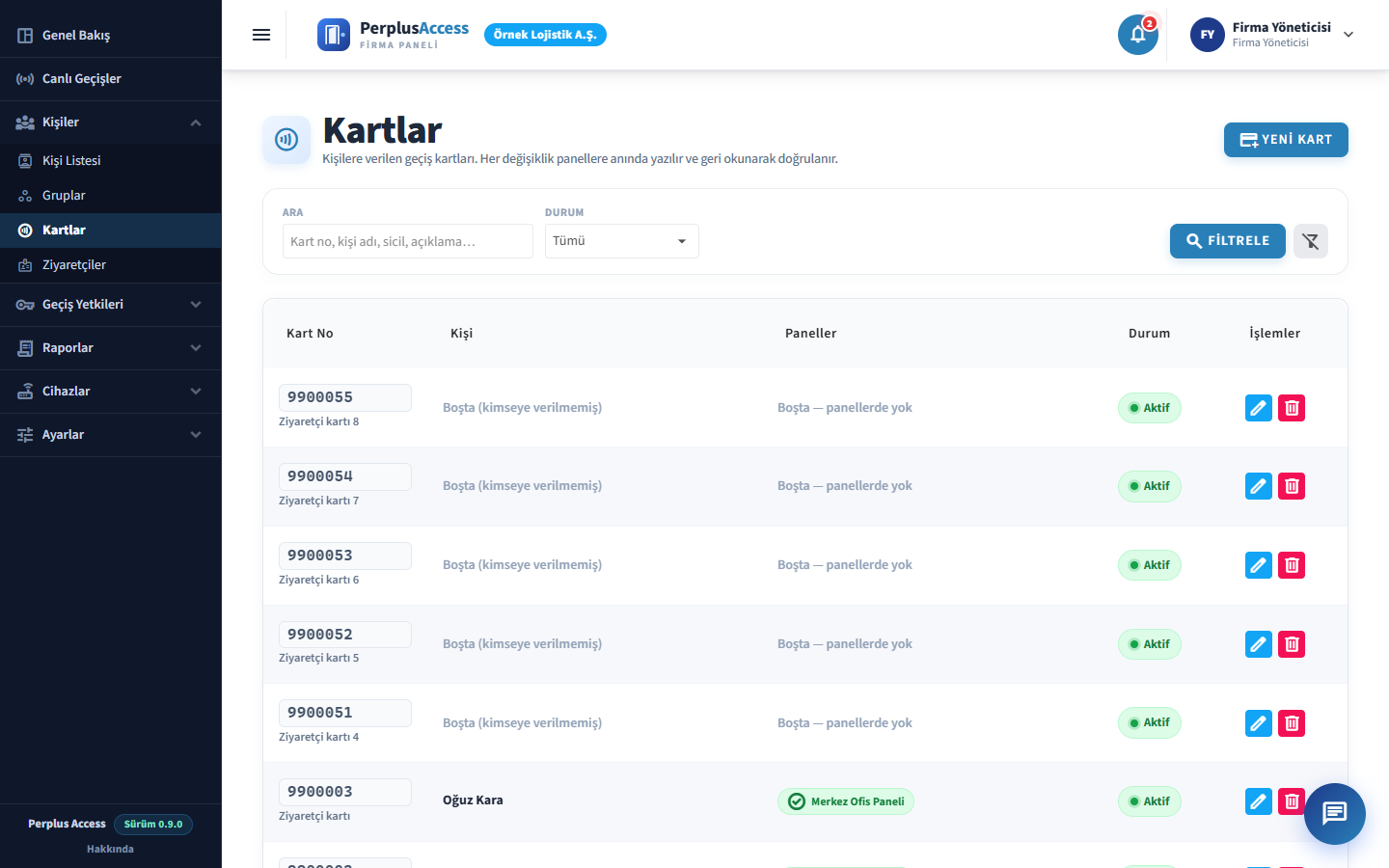Expand the Cihazlar sidebar section
This screenshot has width=1389, height=868.
pyautogui.click(x=111, y=392)
